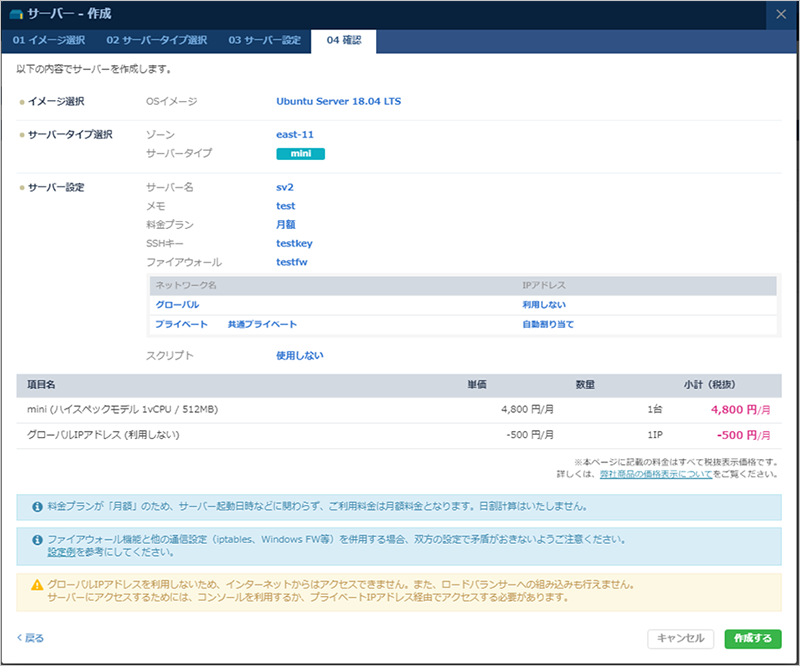Switch to the 01 イメージ選択 tab
Image resolution: width=800 pixels, height=666 pixels.
(49, 41)
